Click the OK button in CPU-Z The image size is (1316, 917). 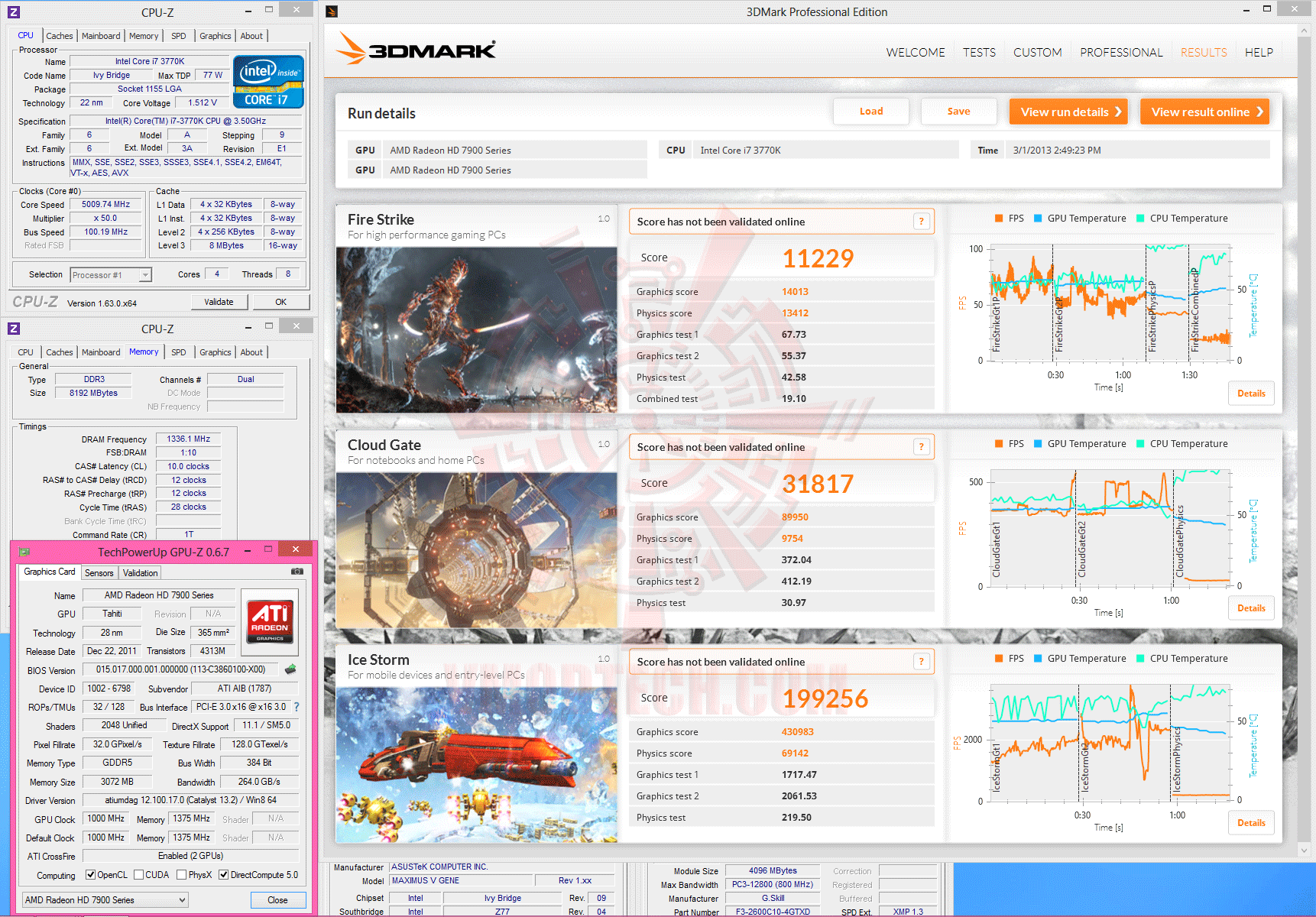(x=280, y=302)
